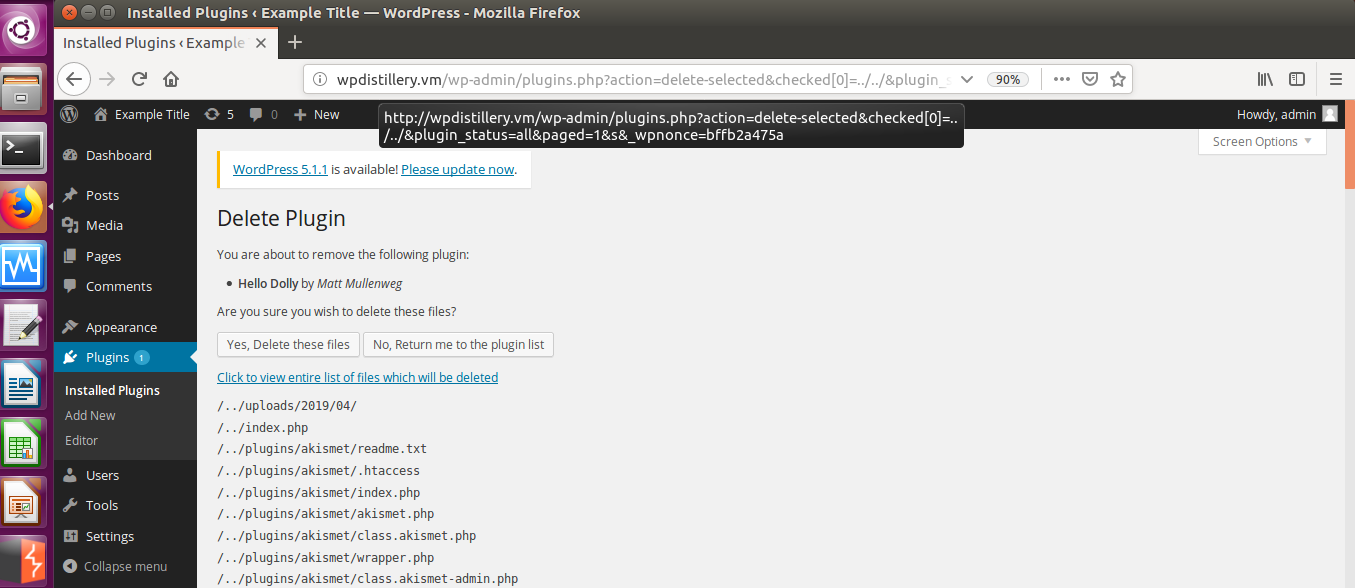
Task: Open a new Firefox tab
Action: coord(295,42)
